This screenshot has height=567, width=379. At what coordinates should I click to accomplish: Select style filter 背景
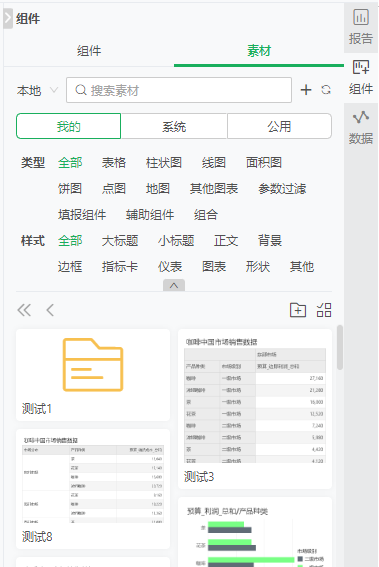click(x=270, y=240)
